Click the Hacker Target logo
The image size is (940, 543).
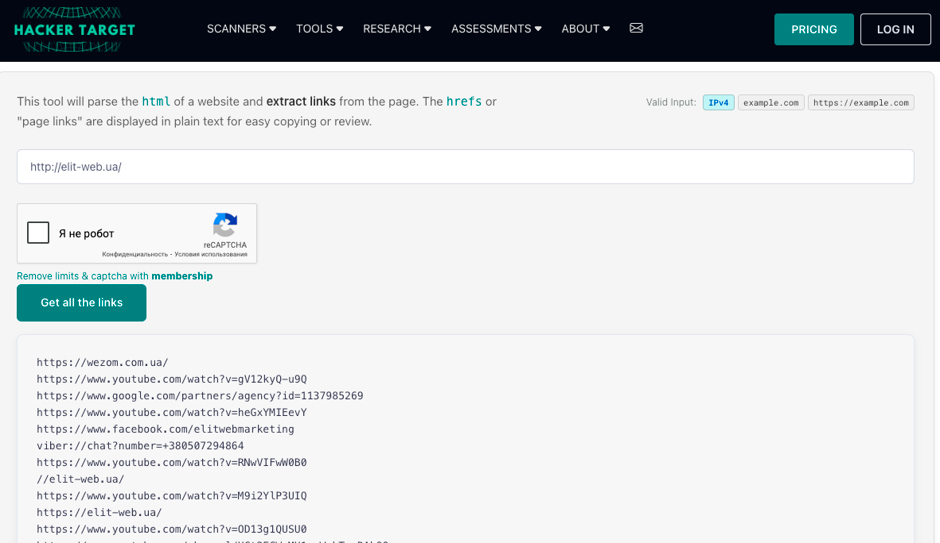(74, 29)
